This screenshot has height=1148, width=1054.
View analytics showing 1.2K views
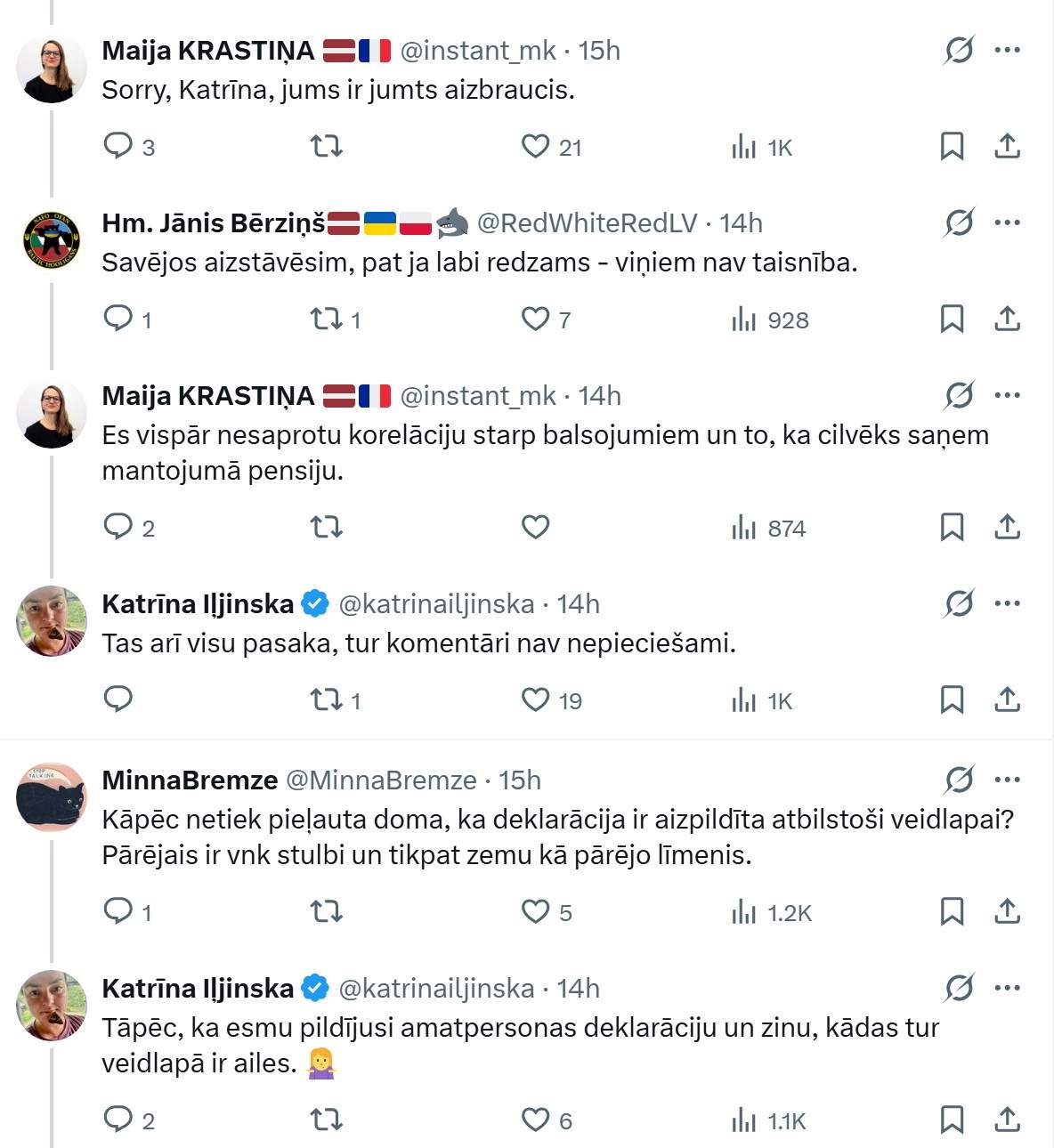(x=771, y=912)
